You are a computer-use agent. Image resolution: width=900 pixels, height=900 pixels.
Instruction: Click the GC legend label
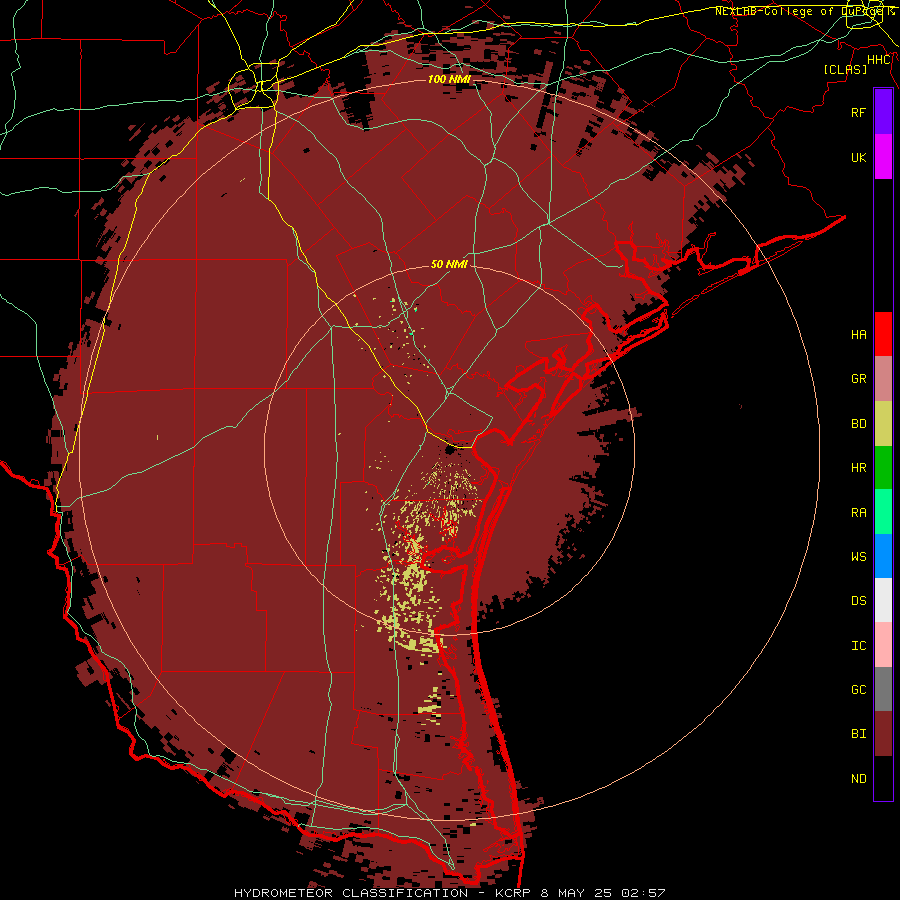point(859,690)
